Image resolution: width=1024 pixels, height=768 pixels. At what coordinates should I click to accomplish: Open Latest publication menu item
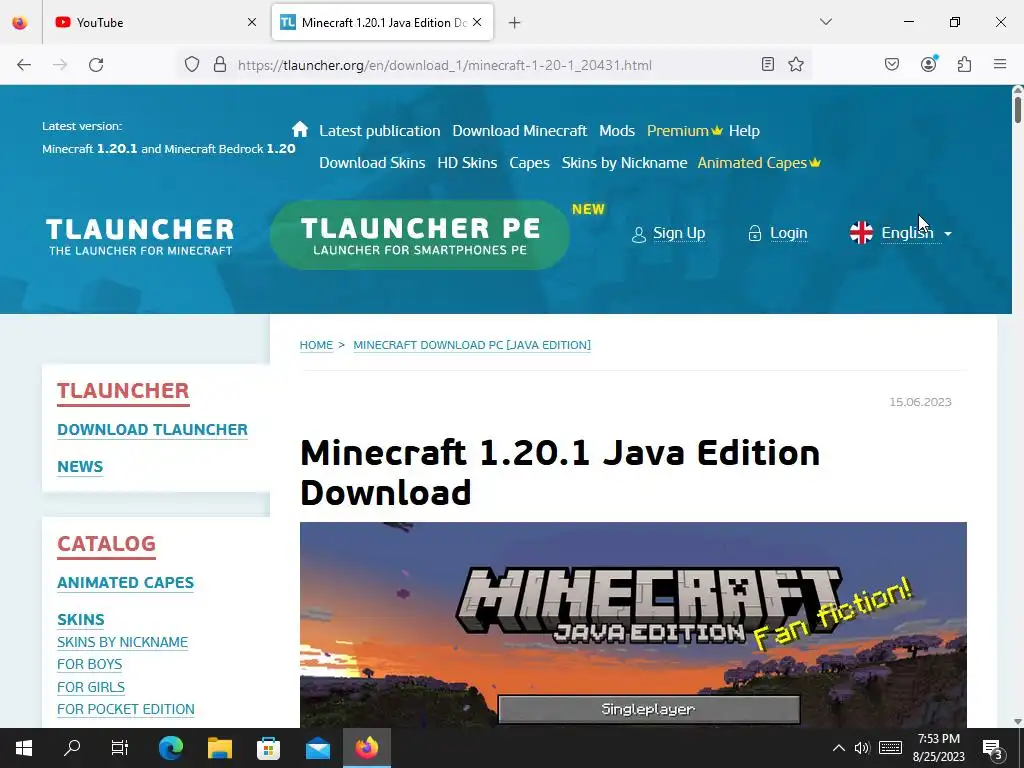[x=379, y=131]
